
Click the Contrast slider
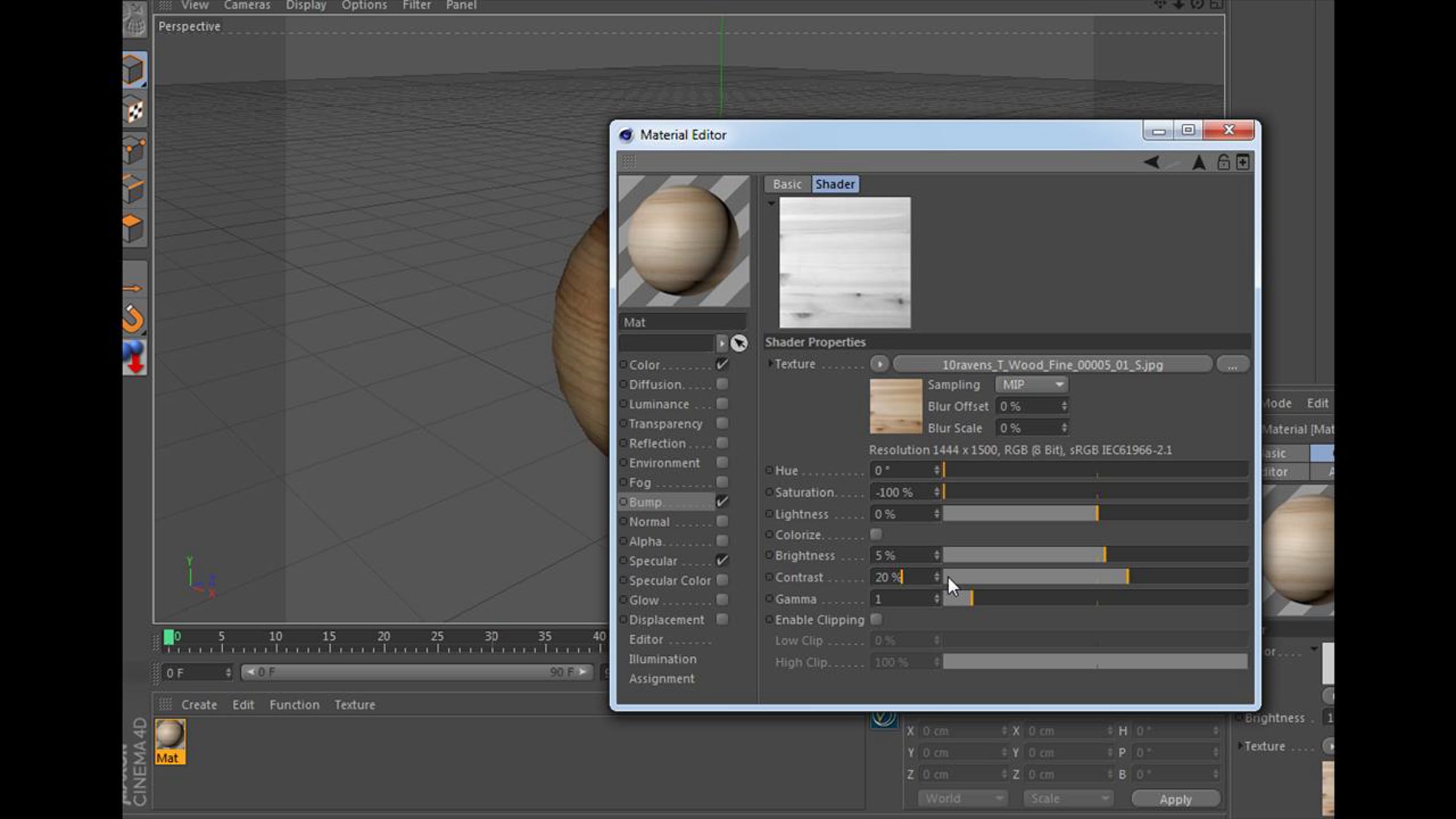[1095, 577]
